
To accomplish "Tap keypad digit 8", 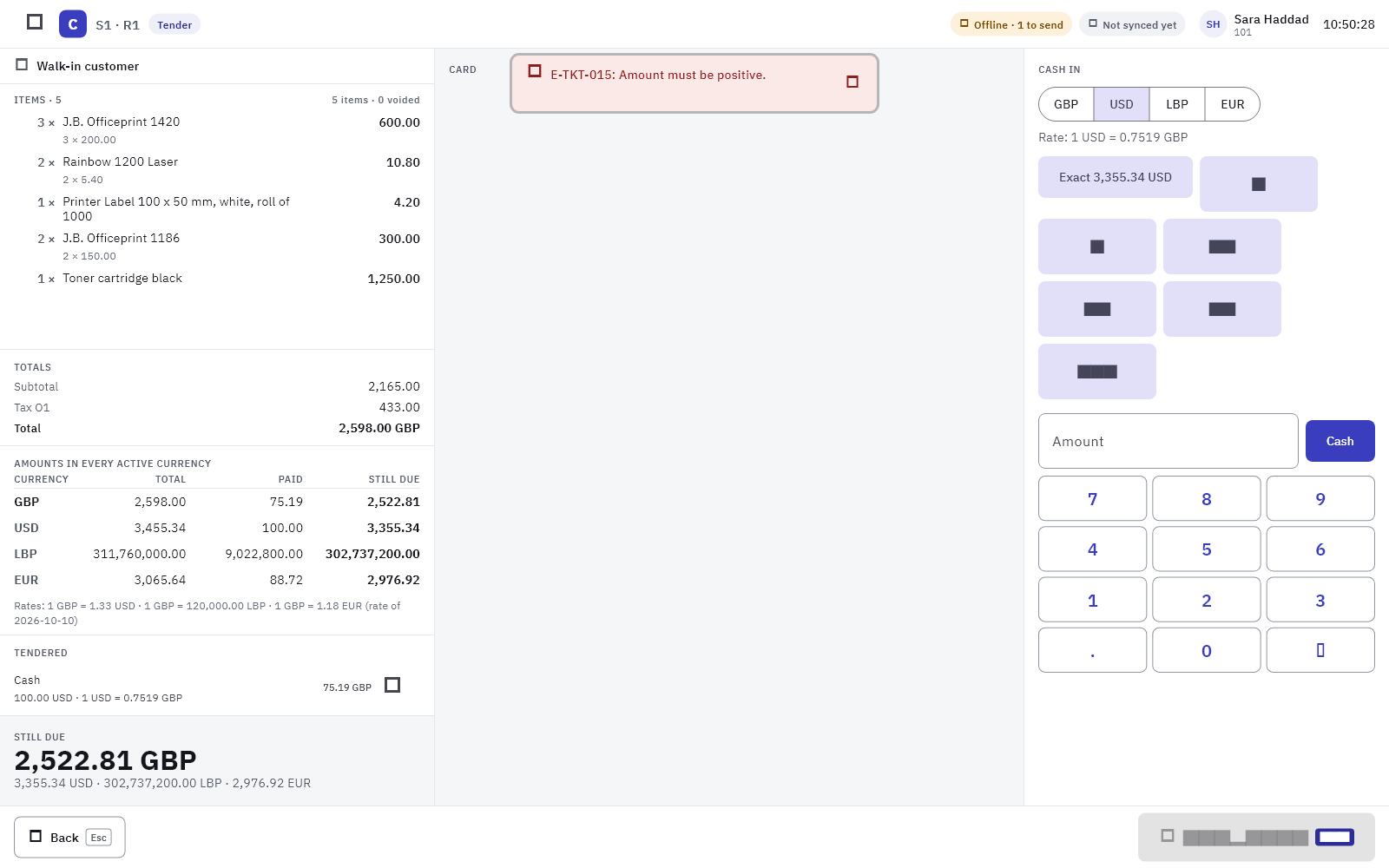I will pos(1207,498).
